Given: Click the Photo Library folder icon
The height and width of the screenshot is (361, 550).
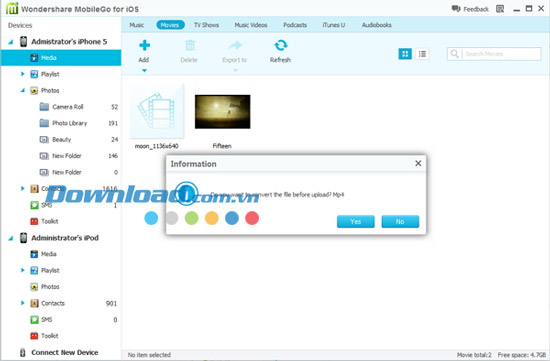Looking at the screenshot, I should (x=44, y=123).
